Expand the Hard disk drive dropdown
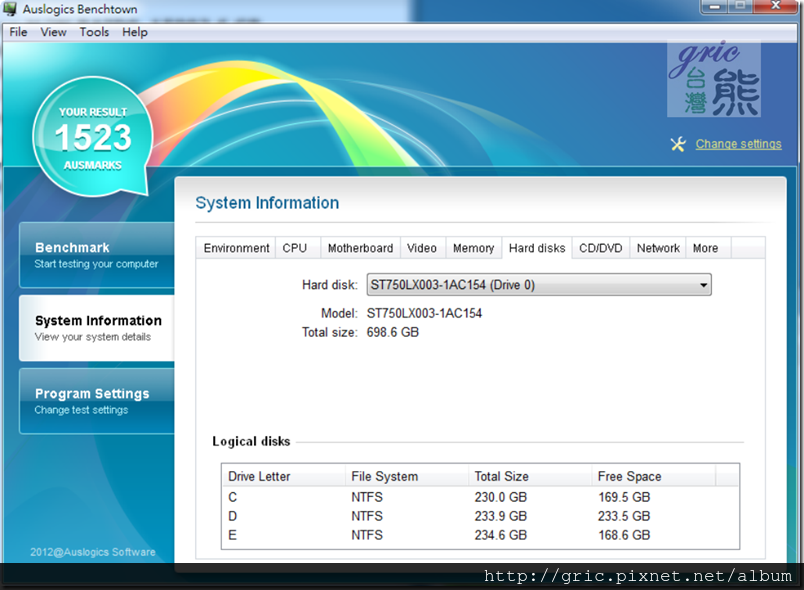This screenshot has height=590, width=804. tap(539, 284)
